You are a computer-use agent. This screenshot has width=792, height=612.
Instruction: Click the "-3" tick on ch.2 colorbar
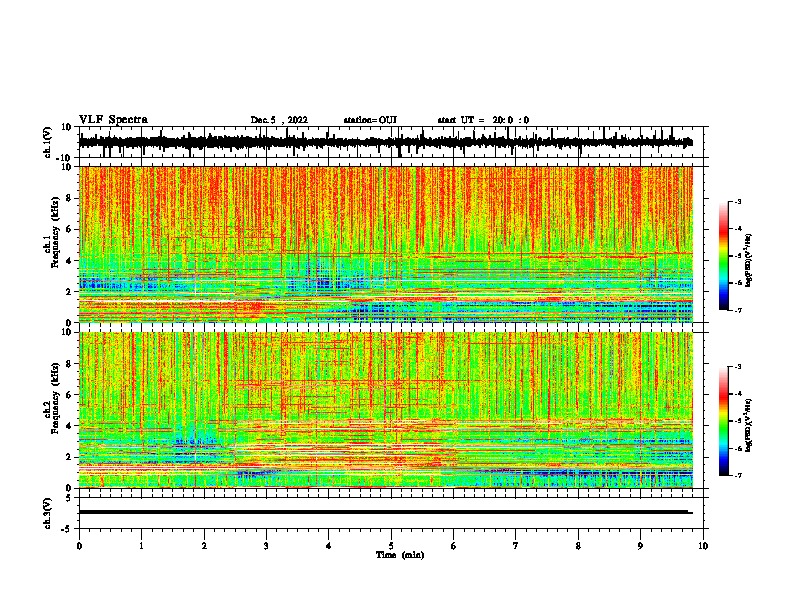pyautogui.click(x=737, y=367)
